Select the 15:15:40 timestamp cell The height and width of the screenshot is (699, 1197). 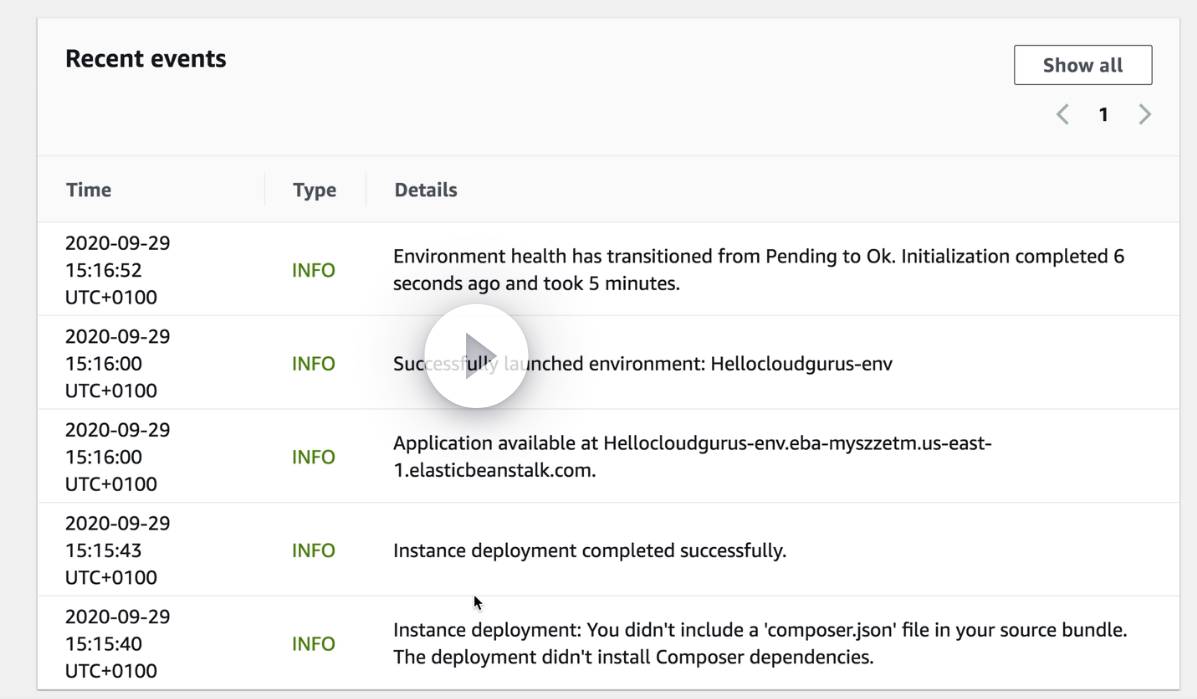coord(118,644)
